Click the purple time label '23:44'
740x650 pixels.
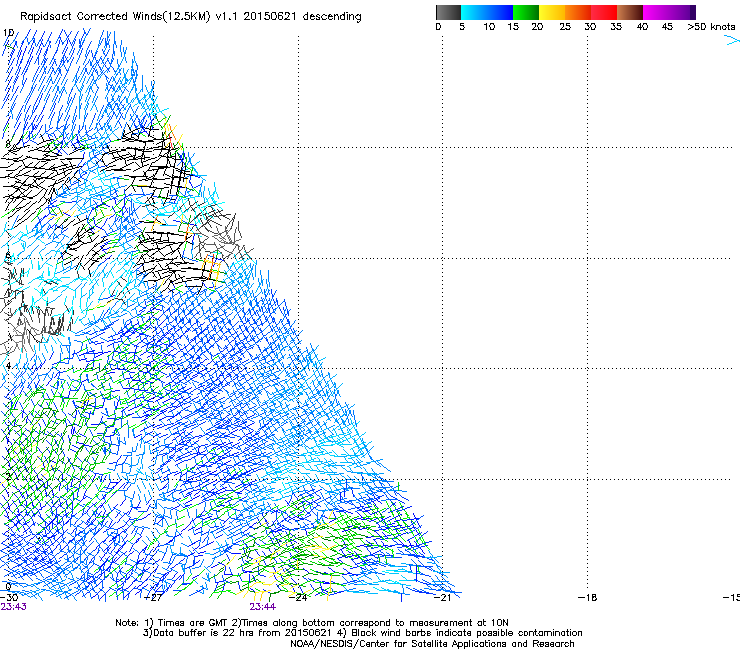(x=262, y=607)
